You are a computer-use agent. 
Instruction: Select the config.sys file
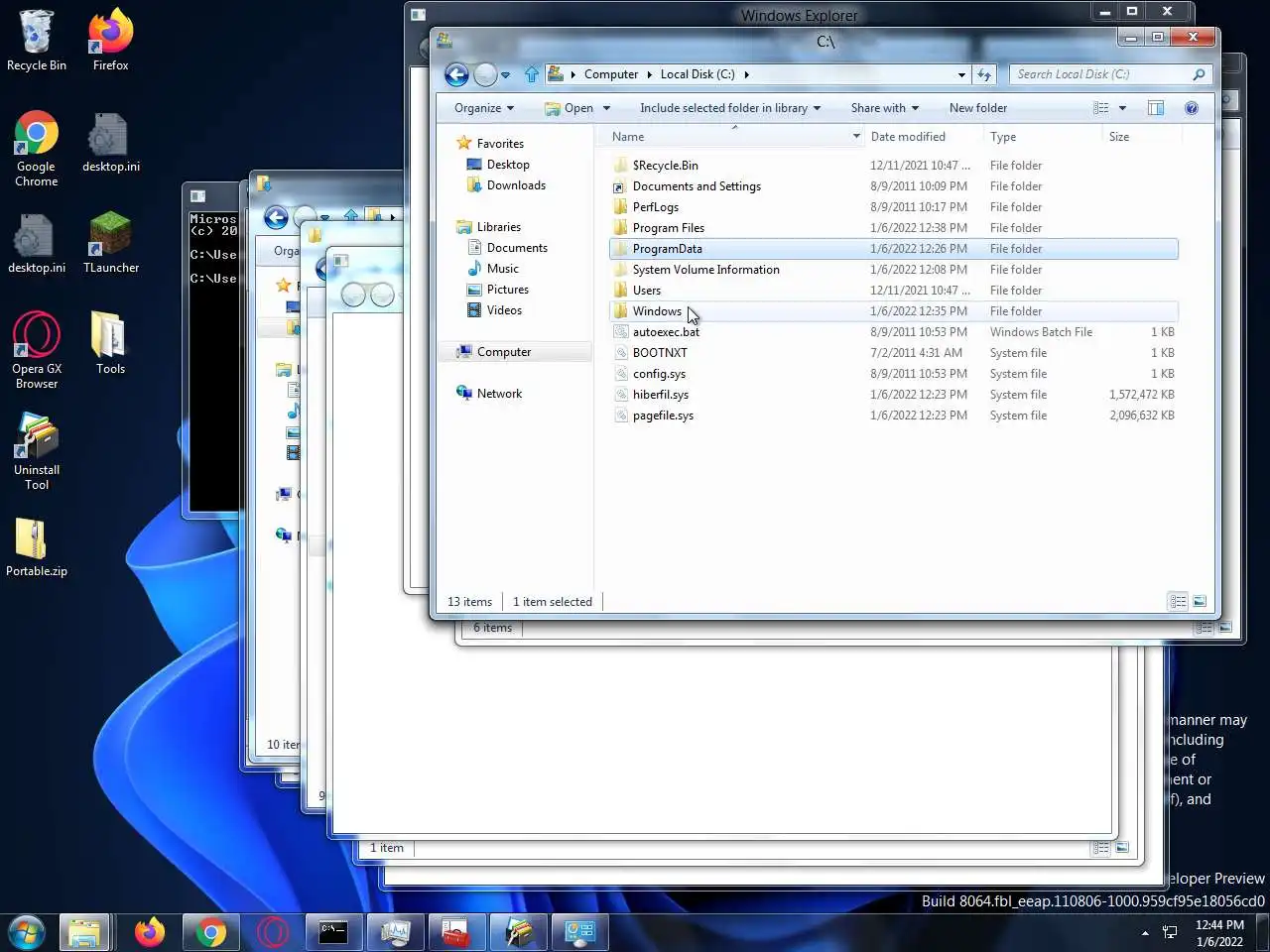pyautogui.click(x=893, y=374)
